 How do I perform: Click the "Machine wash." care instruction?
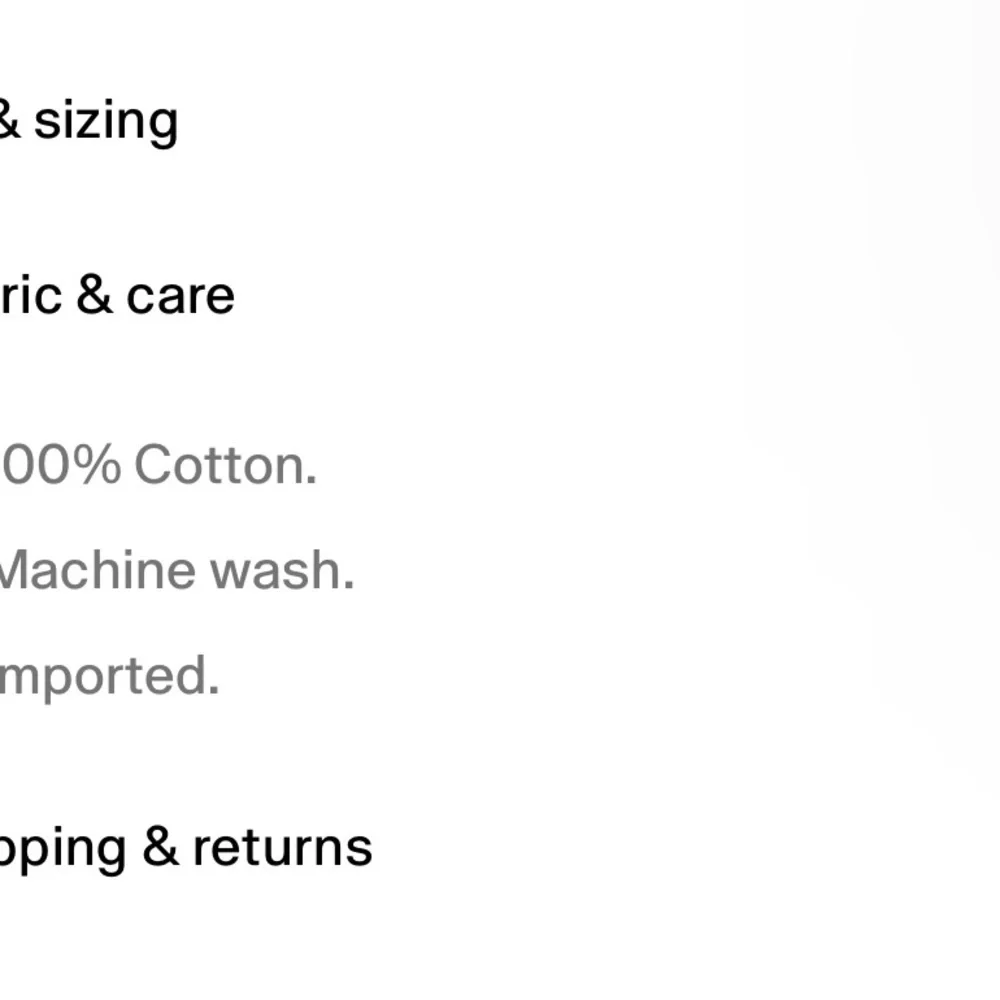tap(177, 570)
